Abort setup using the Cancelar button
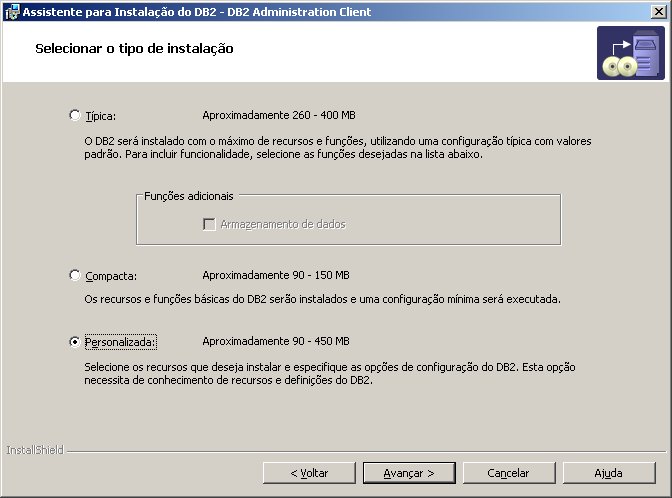This screenshot has height=498, width=672. [x=509, y=473]
